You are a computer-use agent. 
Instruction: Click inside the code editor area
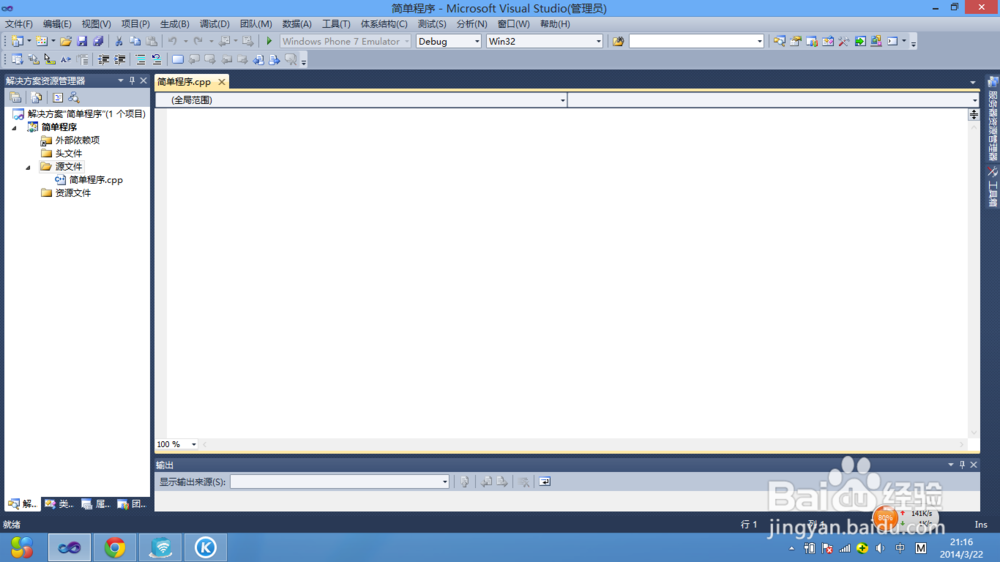568,274
